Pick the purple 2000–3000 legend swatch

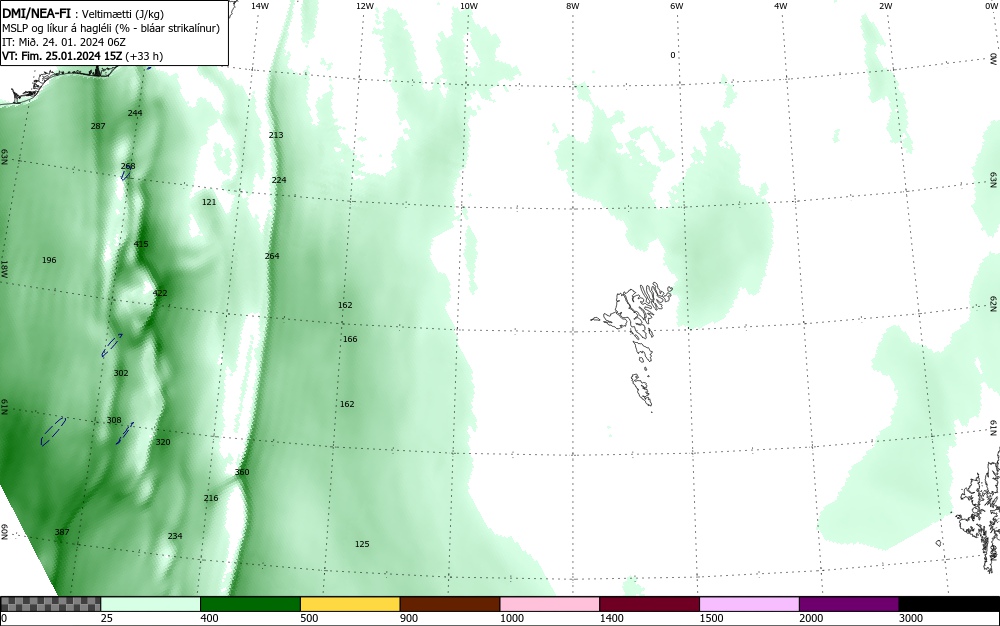click(x=849, y=604)
